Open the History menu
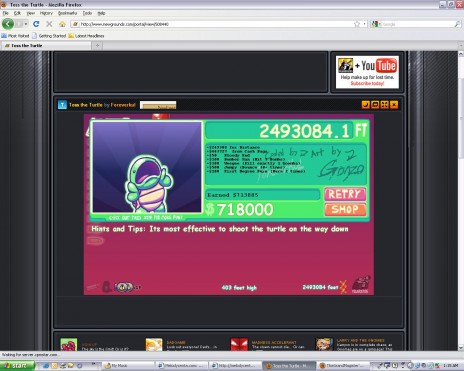Image resolution: width=464 pixels, height=371 pixels. [46, 13]
